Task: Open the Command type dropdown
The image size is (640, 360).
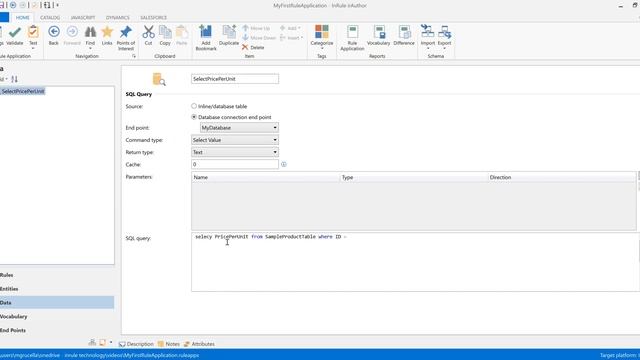Action: 235,140
